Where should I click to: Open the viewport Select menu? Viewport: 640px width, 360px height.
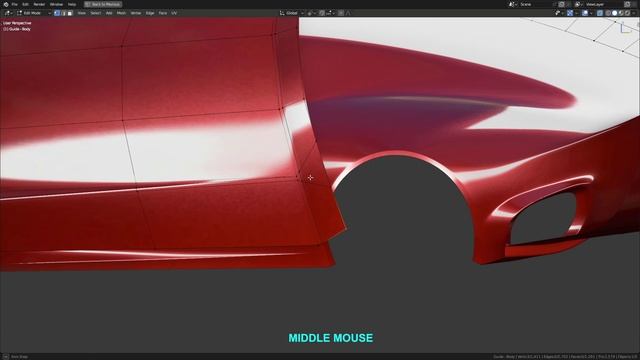(x=96, y=13)
